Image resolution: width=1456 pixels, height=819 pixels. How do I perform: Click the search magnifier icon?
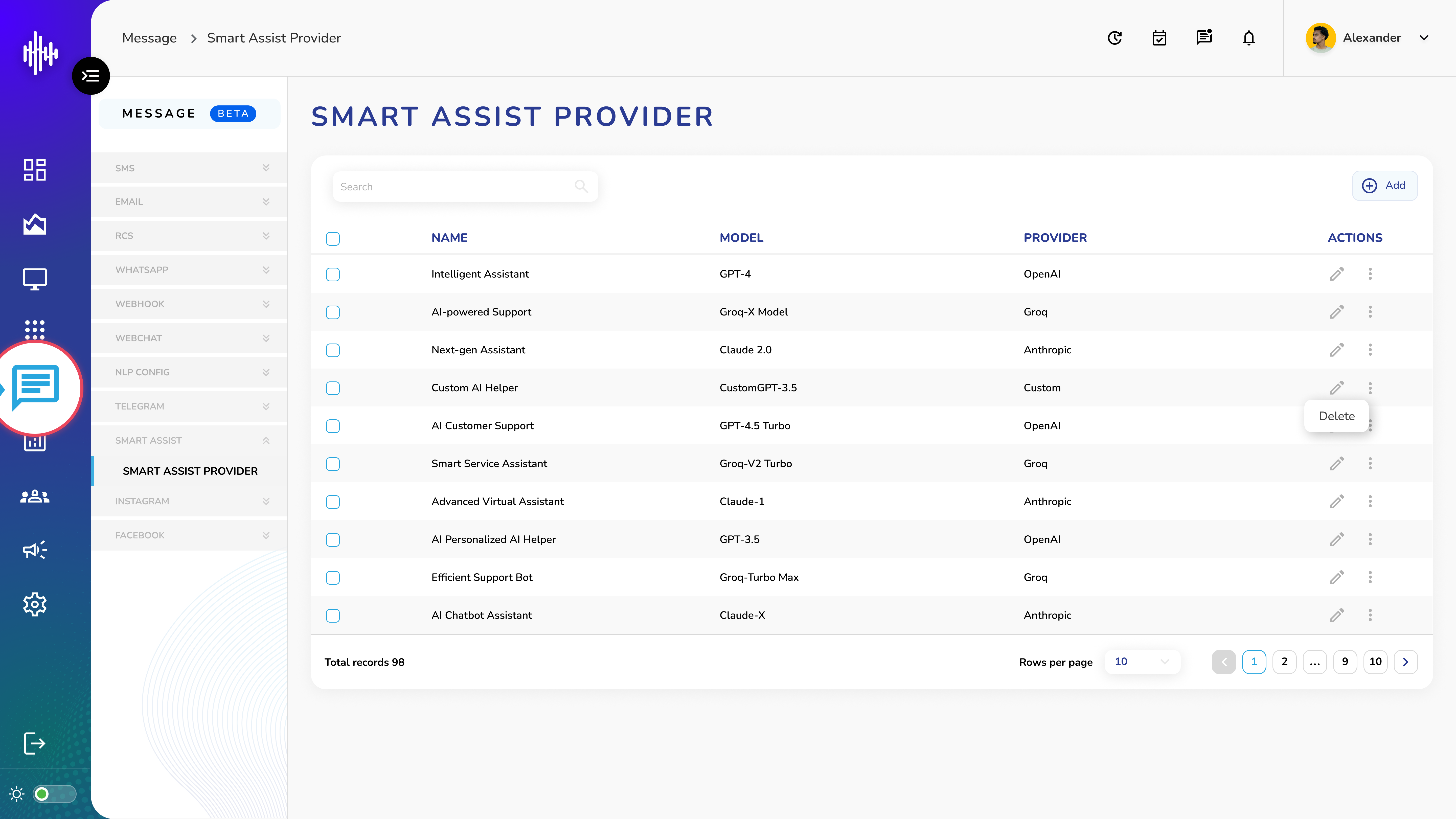click(x=581, y=186)
